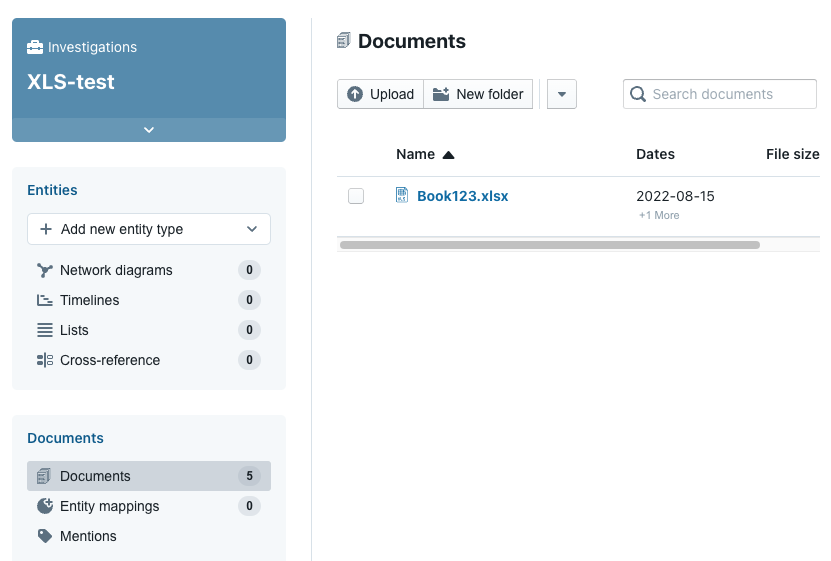This screenshot has width=831, height=561.
Task: Sort by File size column header
Action: pyautogui.click(x=793, y=154)
